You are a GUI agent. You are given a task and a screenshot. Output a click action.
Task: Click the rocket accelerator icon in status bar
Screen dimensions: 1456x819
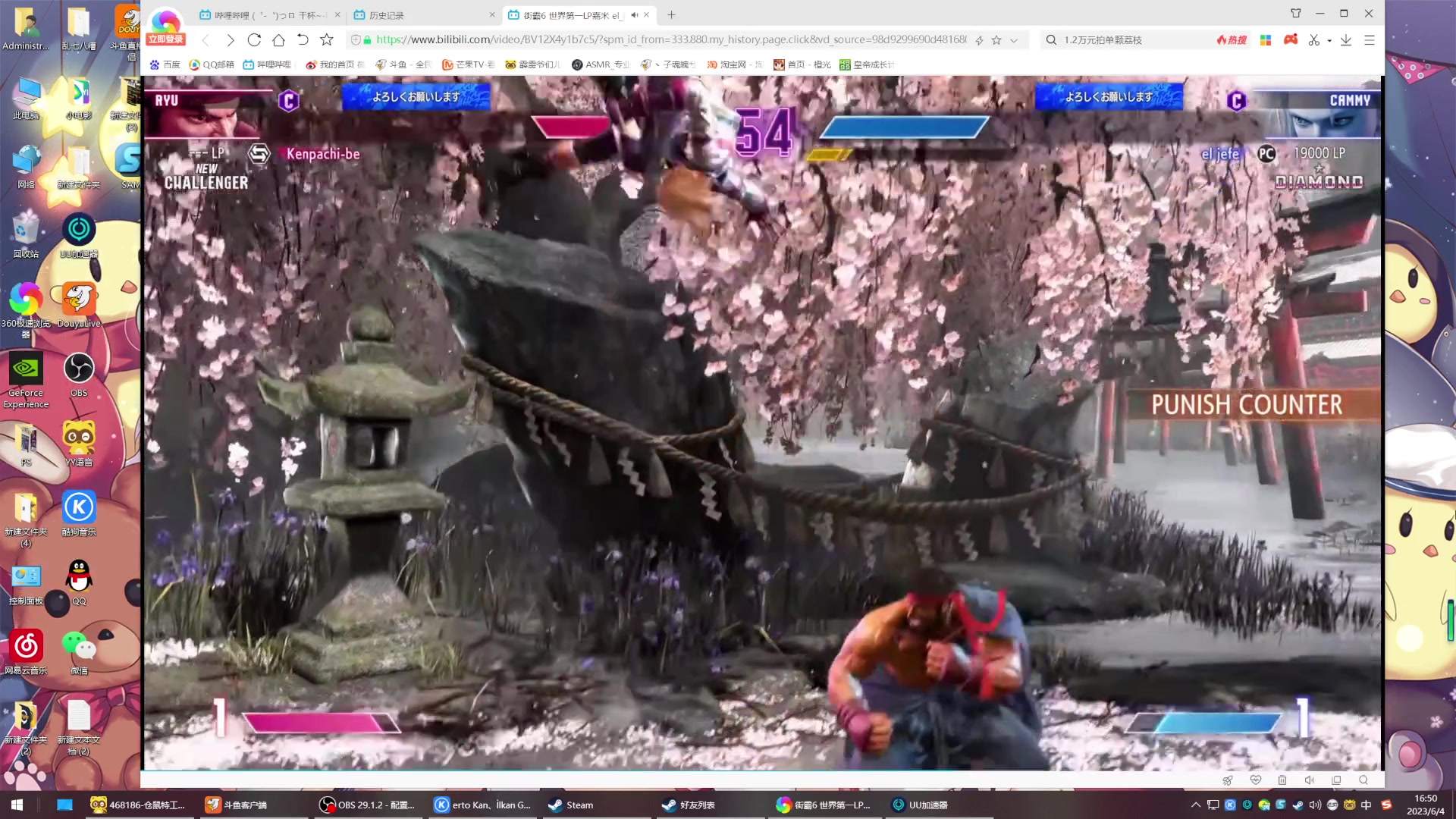coord(1228,780)
